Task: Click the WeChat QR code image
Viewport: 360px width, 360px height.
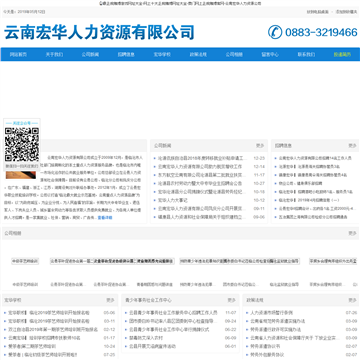Action: 22,145
